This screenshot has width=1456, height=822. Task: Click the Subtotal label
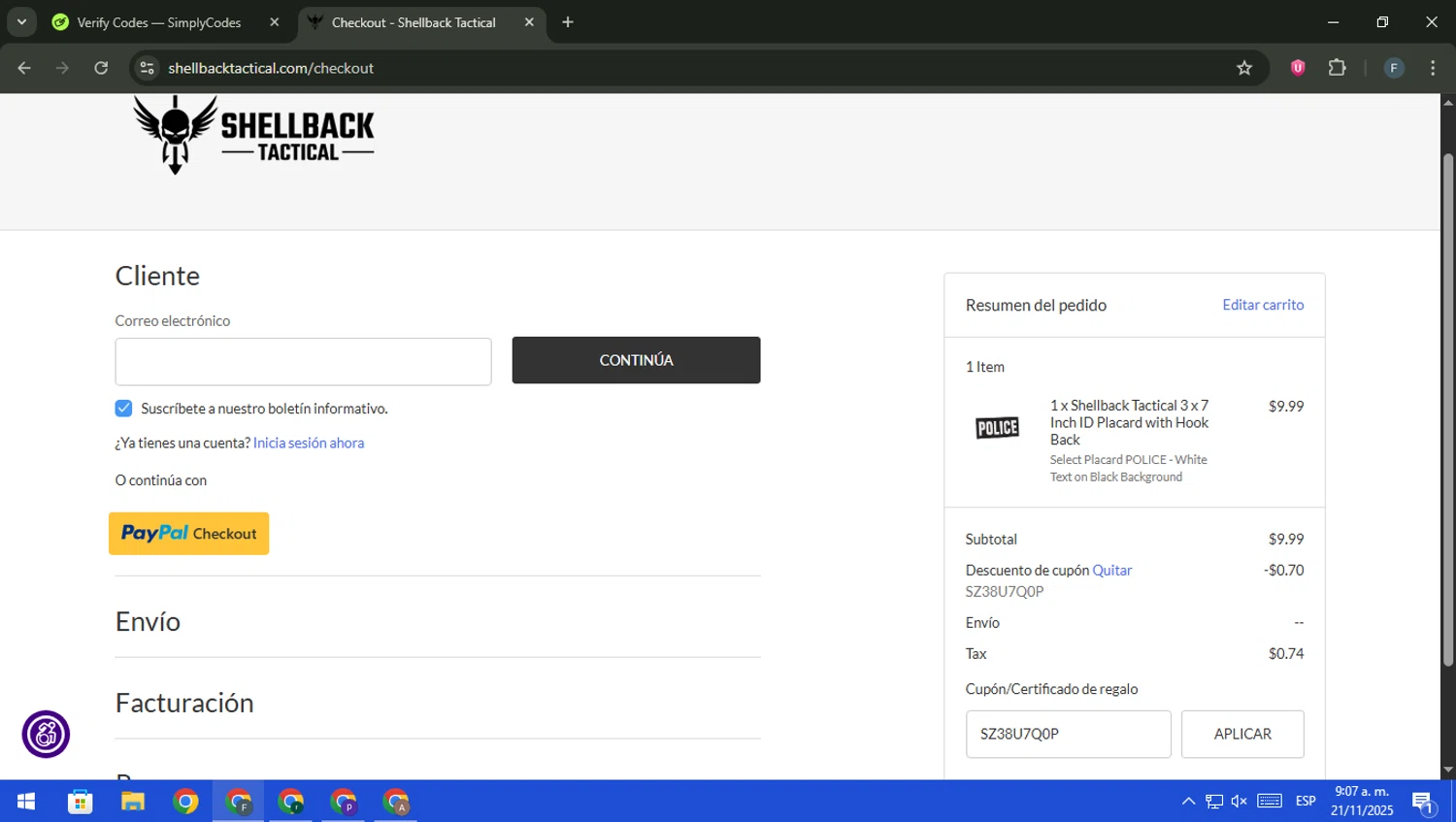click(991, 540)
